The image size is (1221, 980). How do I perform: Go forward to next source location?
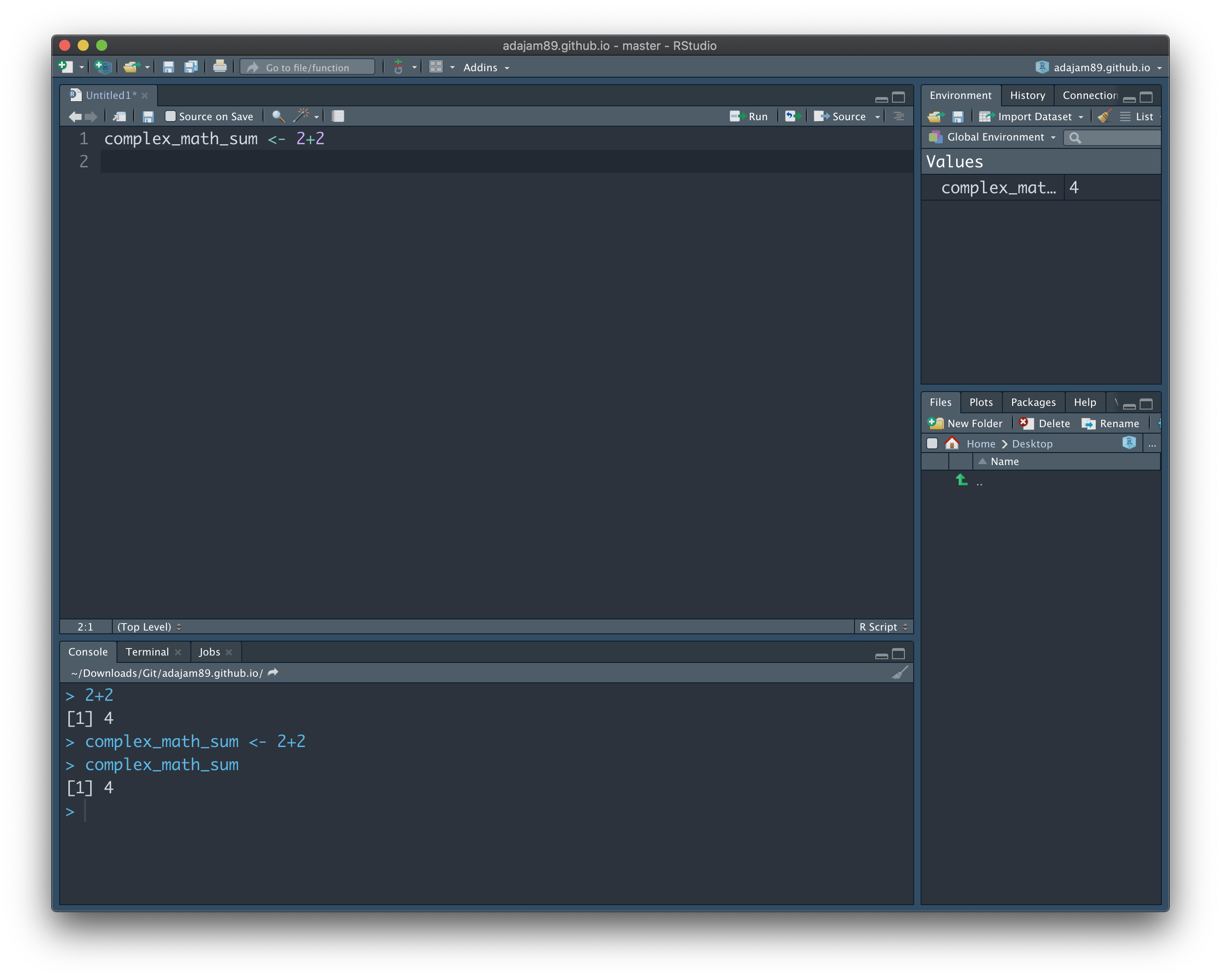point(91,116)
